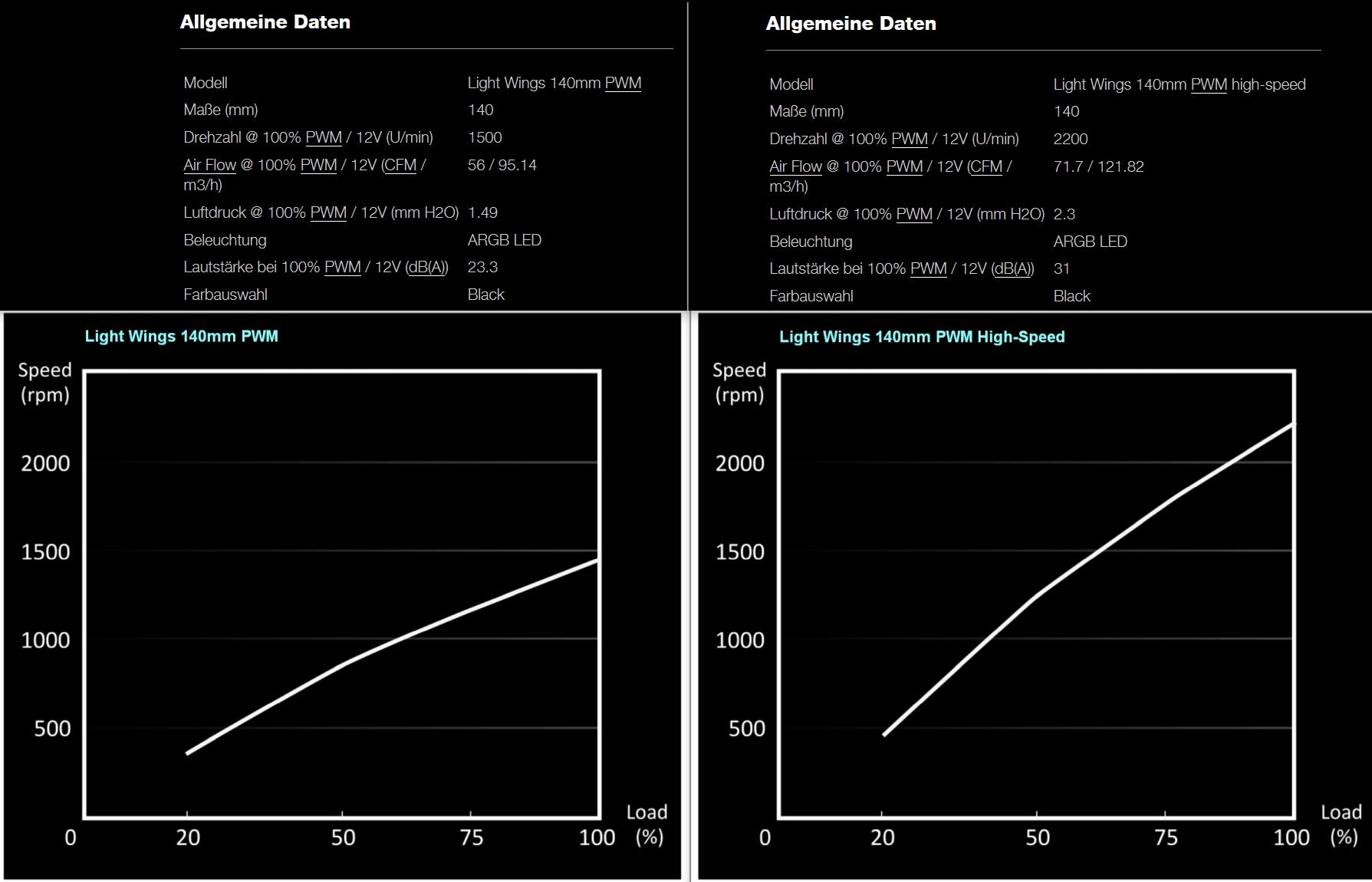Click the '75' load tick in the High-Speed chart
1372x882 pixels.
1166,838
